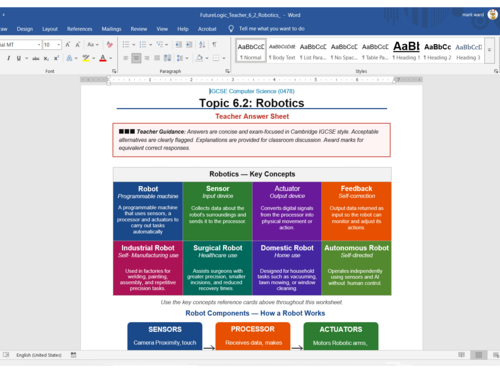The width and height of the screenshot is (500, 375).
Task: Sort the selected text A to Z
Action: pos(202,45)
